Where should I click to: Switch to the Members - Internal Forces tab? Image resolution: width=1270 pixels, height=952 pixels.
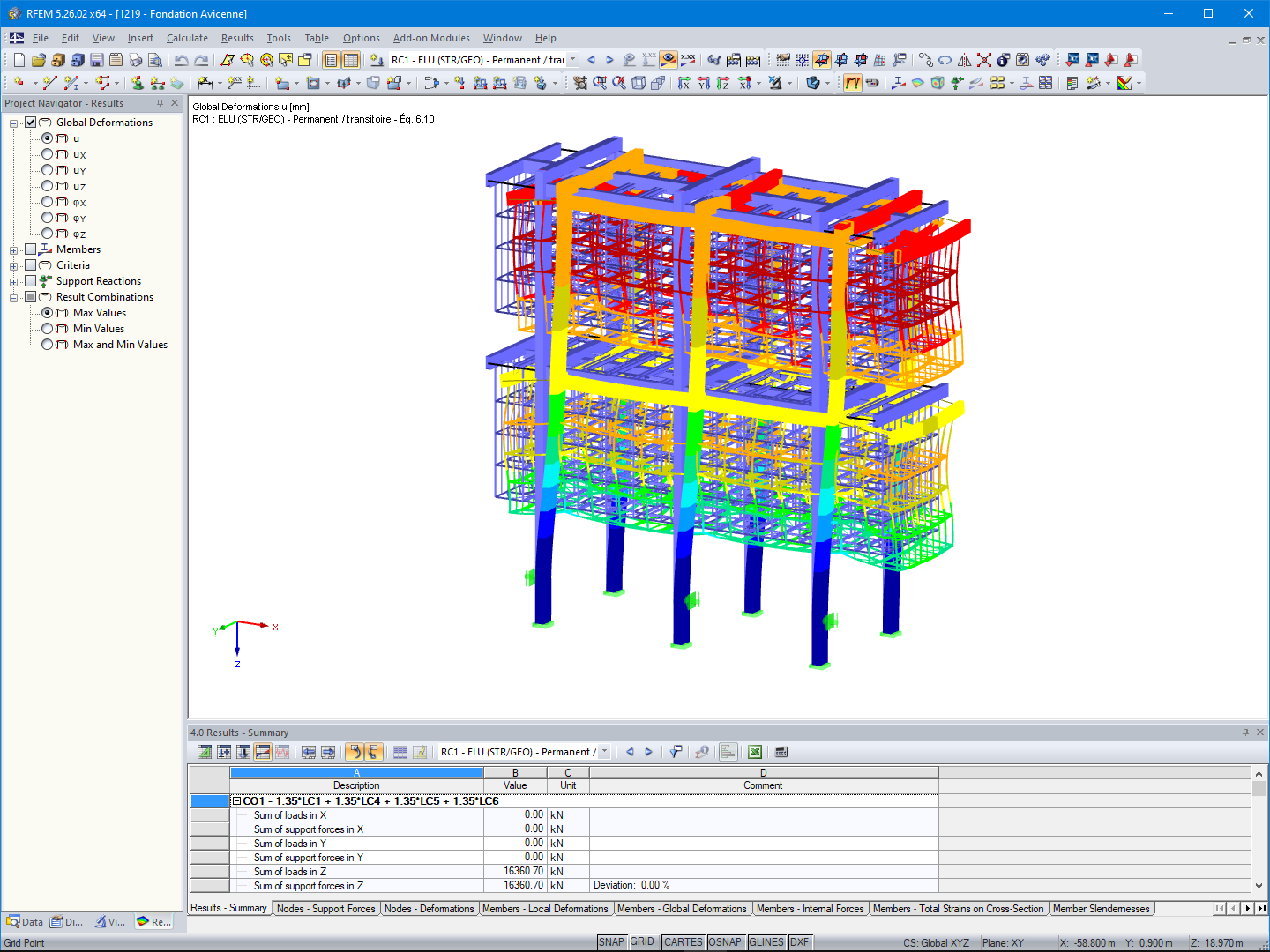tap(811, 908)
